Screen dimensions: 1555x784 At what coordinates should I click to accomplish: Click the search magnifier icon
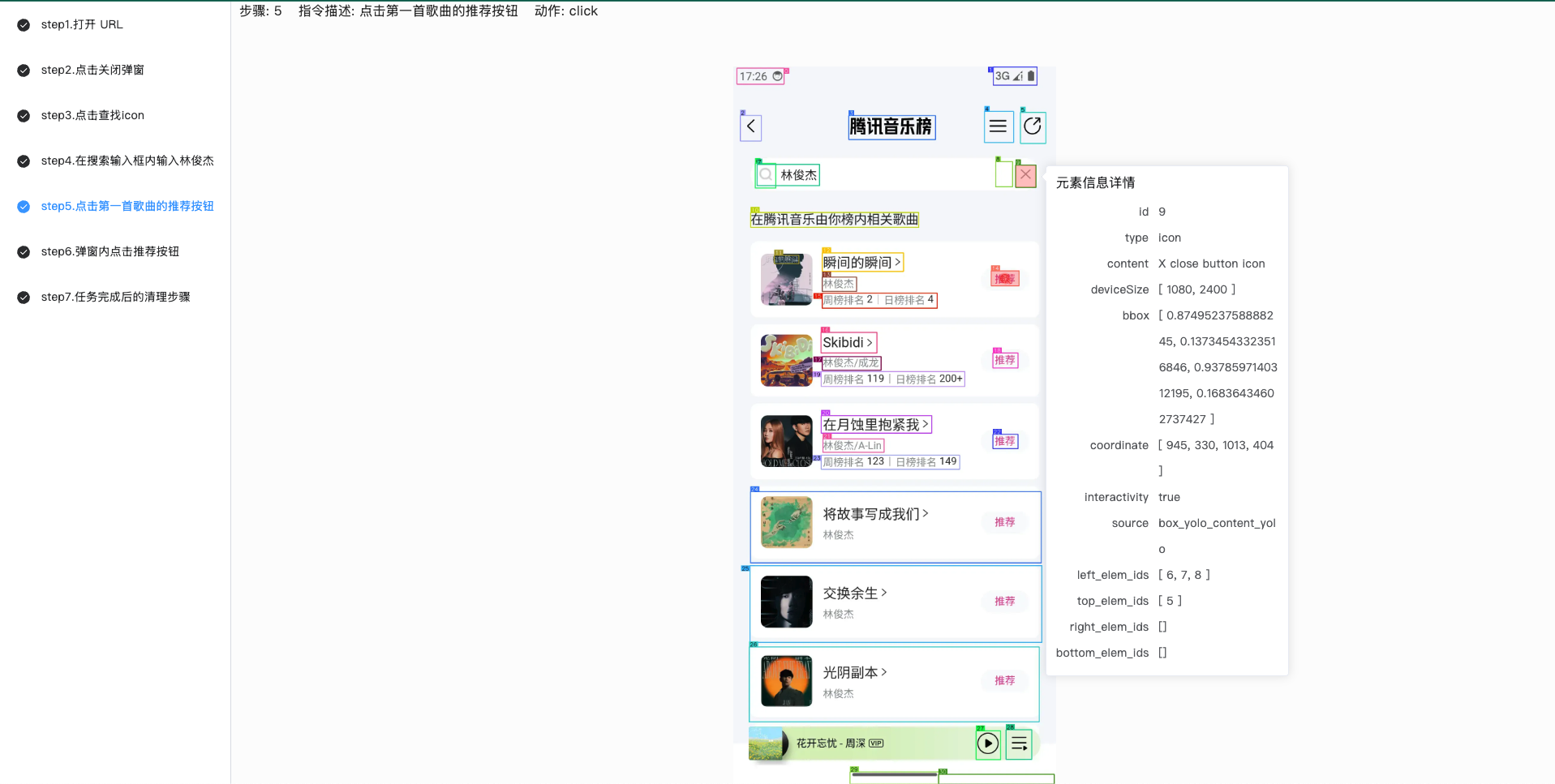[x=765, y=175]
